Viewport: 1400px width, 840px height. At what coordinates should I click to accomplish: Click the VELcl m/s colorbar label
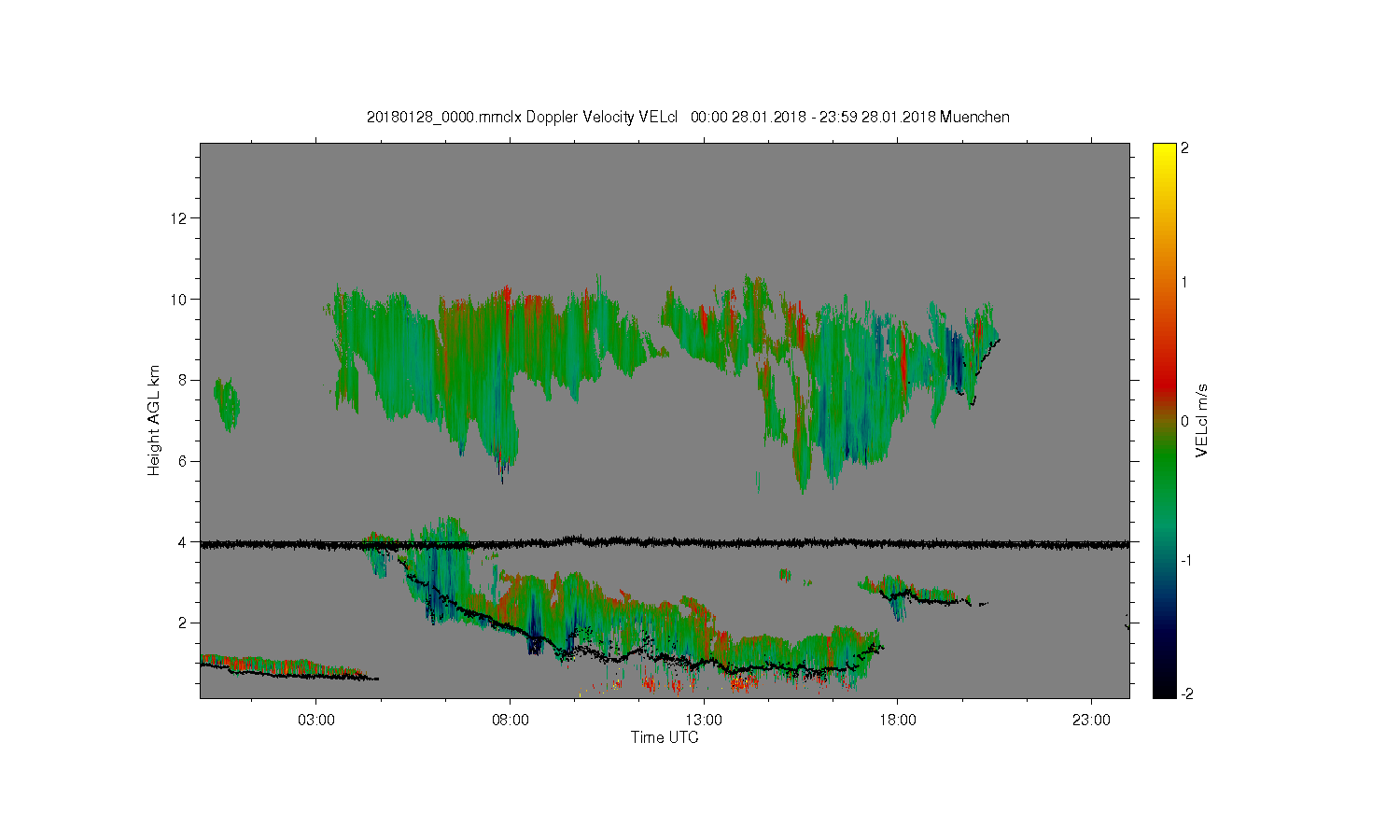click(1202, 421)
